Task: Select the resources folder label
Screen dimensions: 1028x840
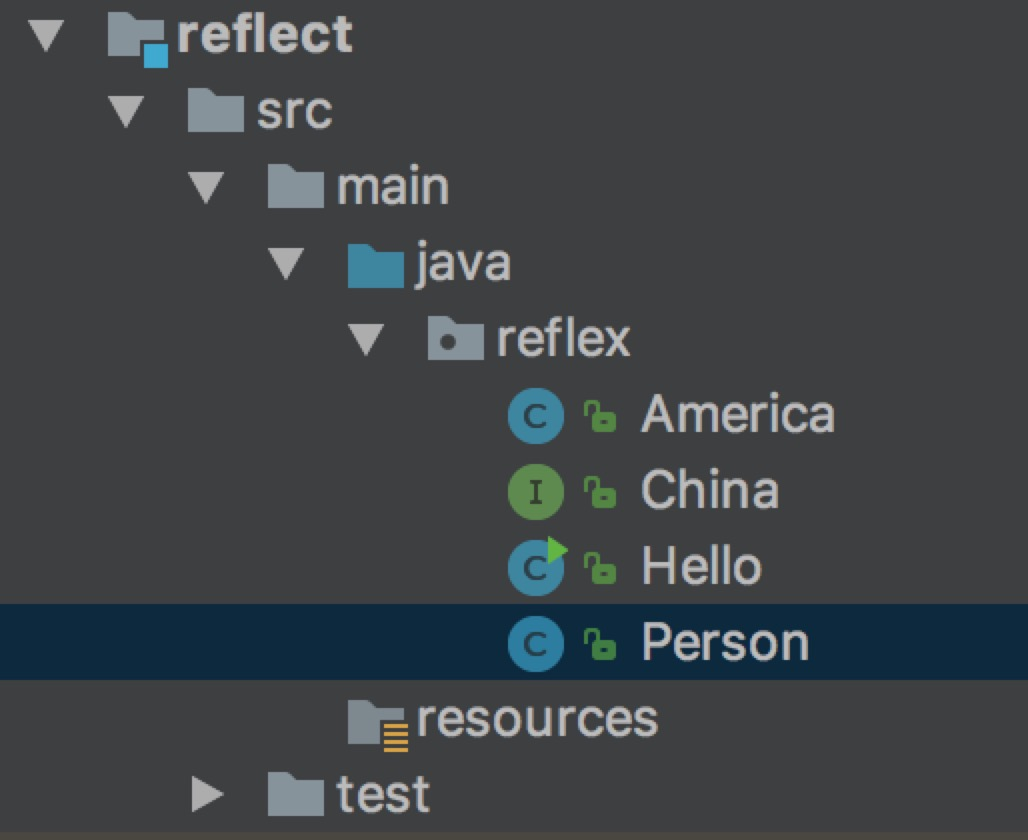Action: [537, 719]
